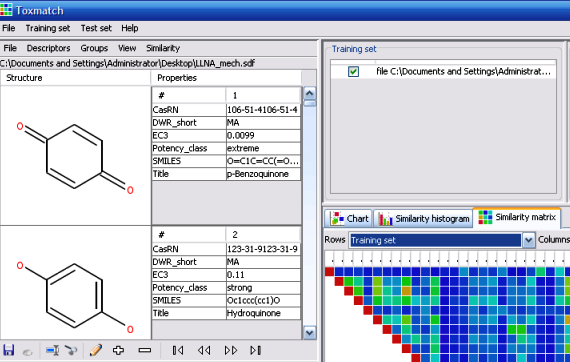Open the Descriptors menu
The image size is (570, 362).
(x=48, y=48)
